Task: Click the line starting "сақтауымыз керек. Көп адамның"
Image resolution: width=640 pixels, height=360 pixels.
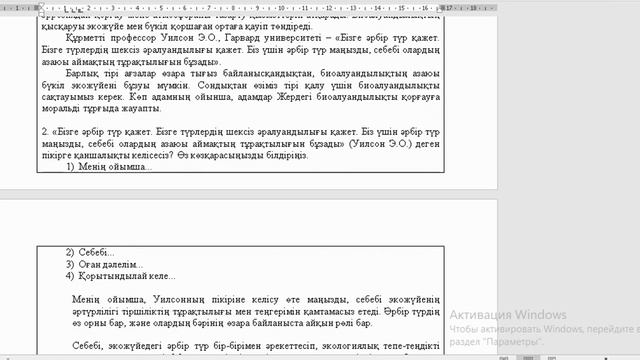Action: point(241,97)
